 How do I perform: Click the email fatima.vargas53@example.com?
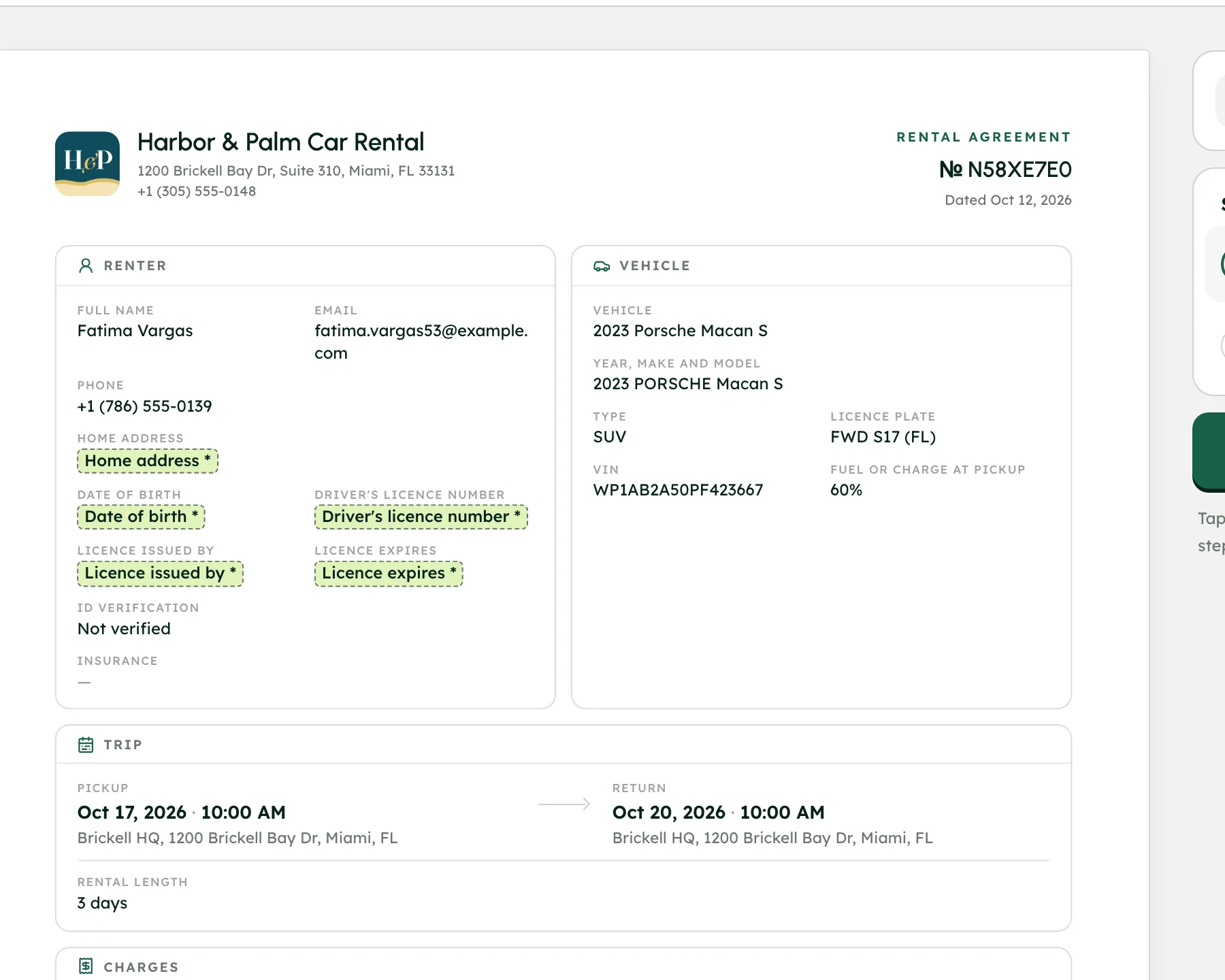coord(421,342)
